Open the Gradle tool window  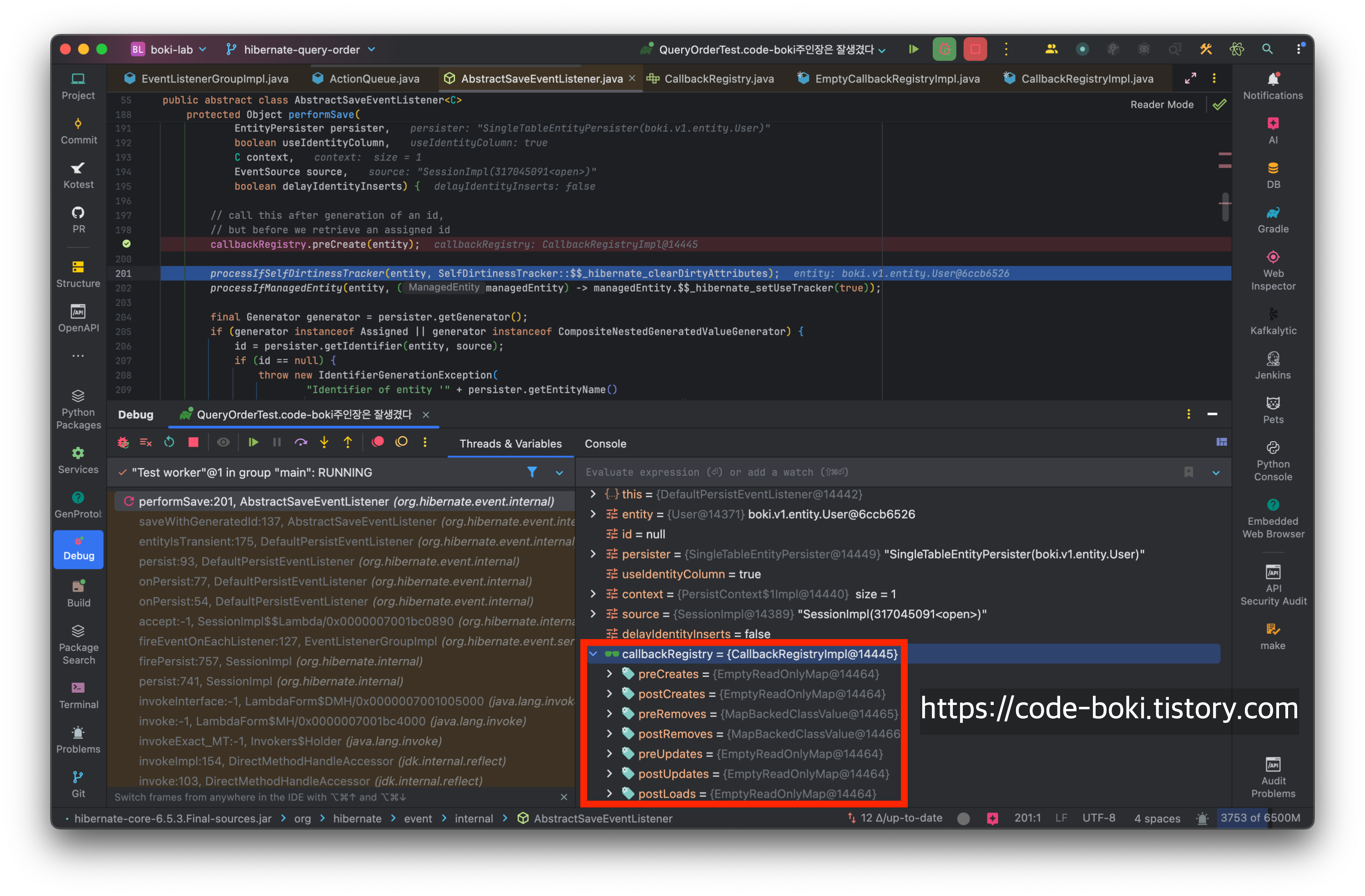click(1272, 220)
